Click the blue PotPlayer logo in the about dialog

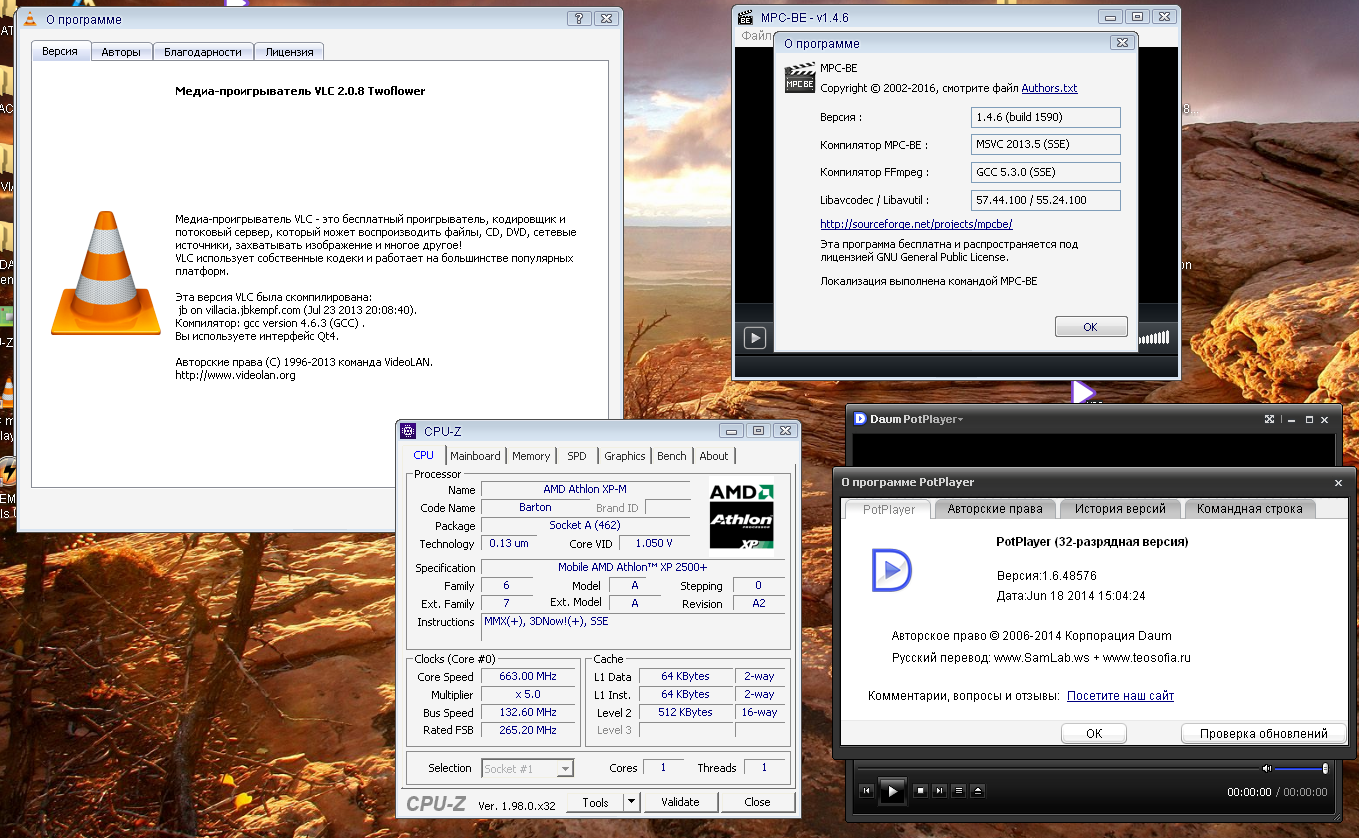891,571
